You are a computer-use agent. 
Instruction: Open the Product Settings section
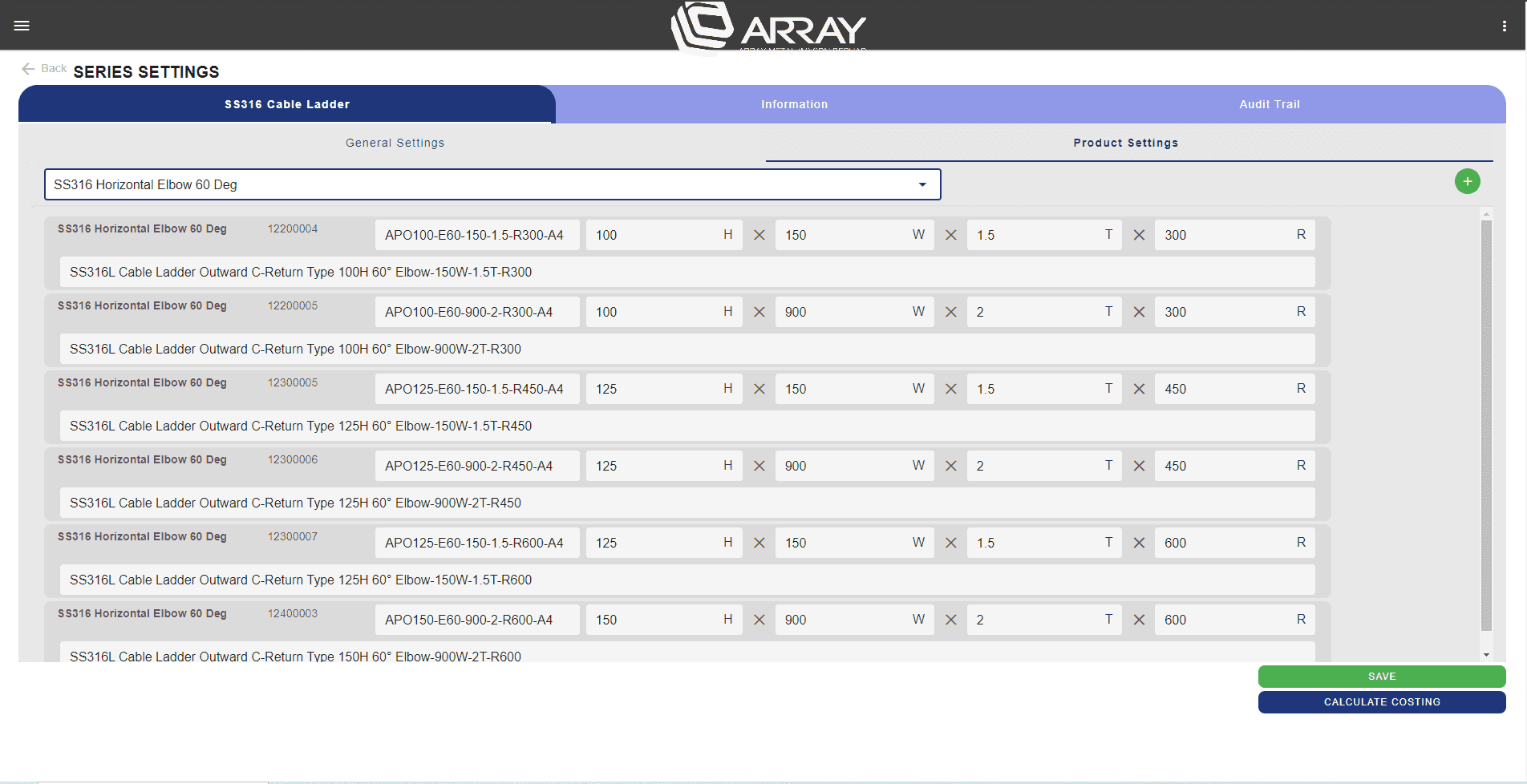point(1125,143)
